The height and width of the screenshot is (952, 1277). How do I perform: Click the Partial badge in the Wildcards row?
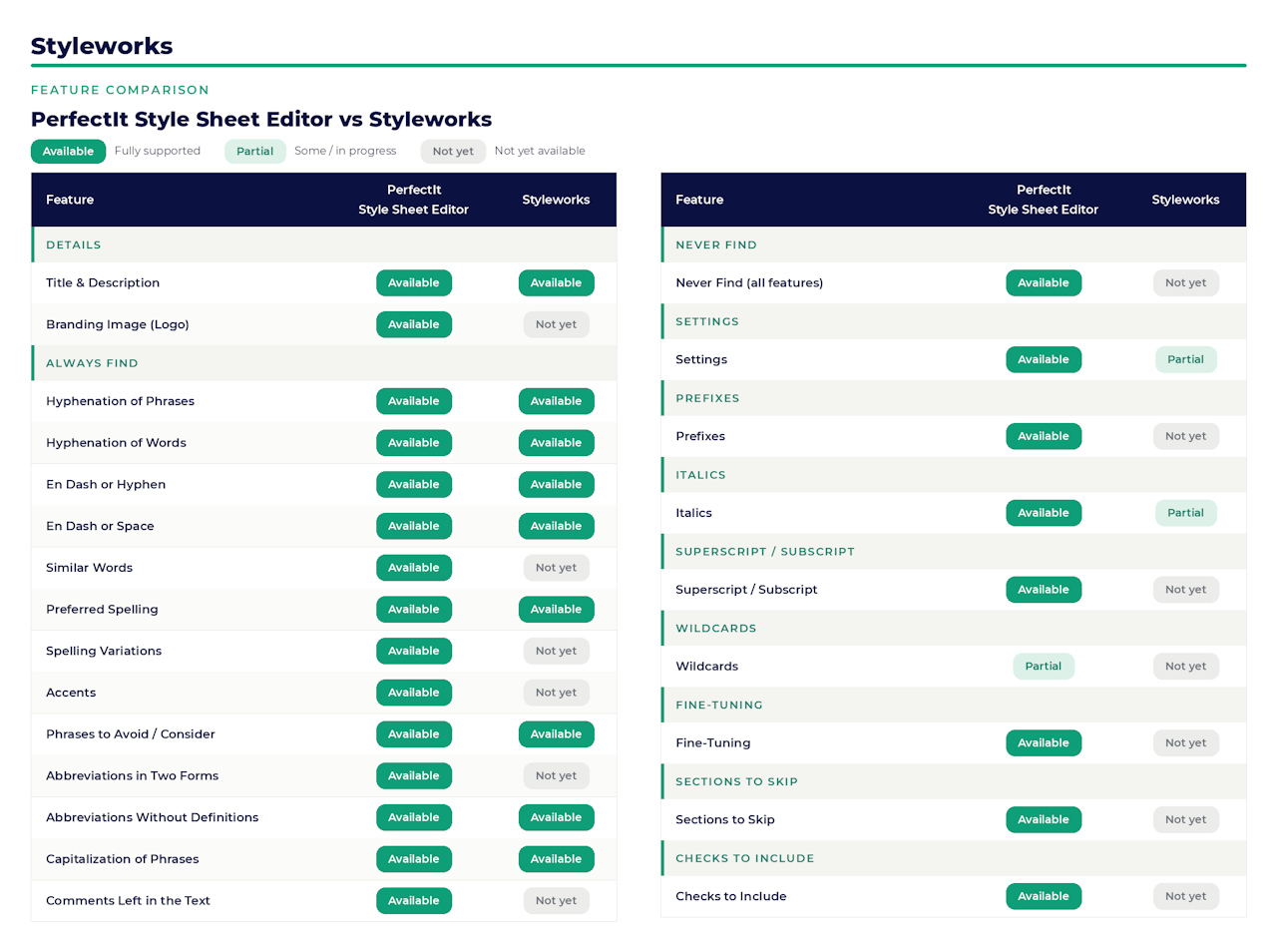coord(1044,667)
